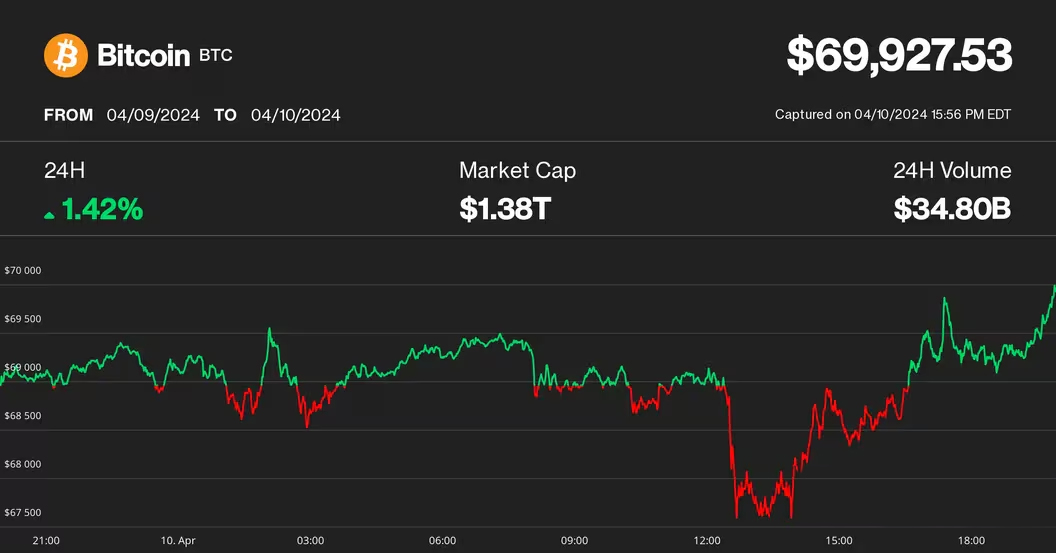Click the 24H period label
This screenshot has width=1056, height=553.
(58, 171)
